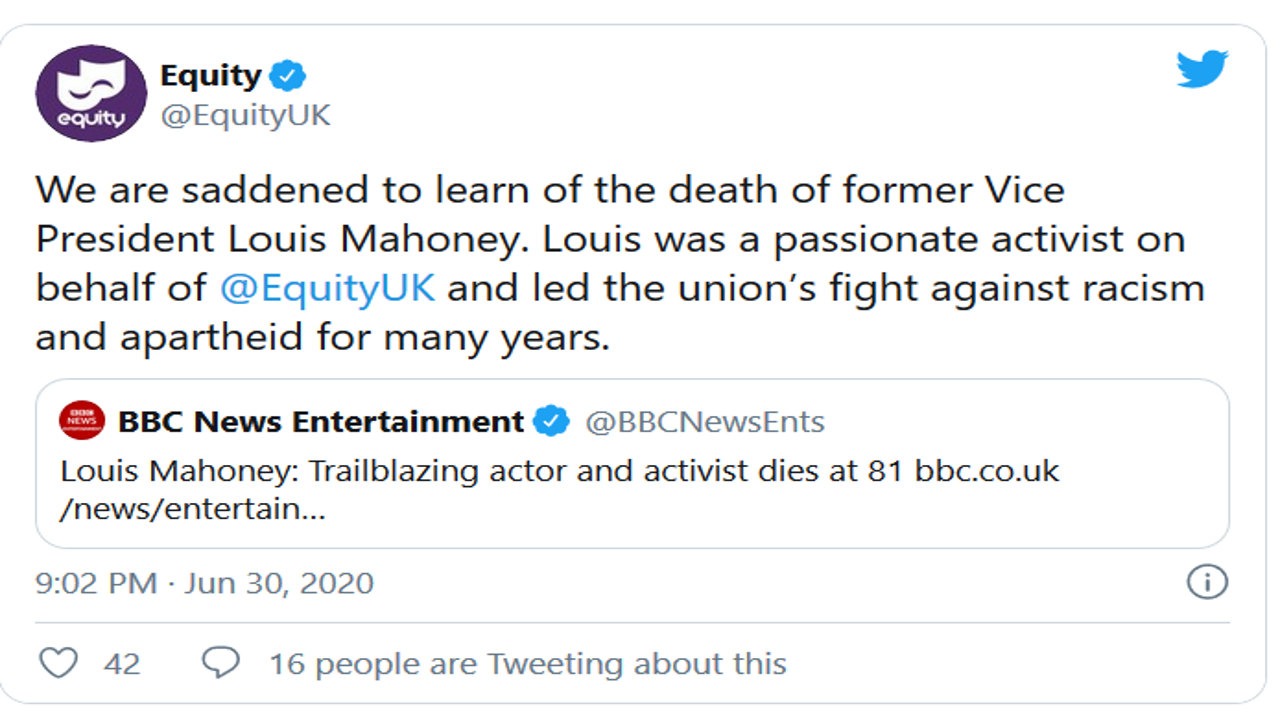The image size is (1280, 720).
Task: Click the 9:02 PM Jun 30, 2020 timestamp
Action: click(204, 582)
